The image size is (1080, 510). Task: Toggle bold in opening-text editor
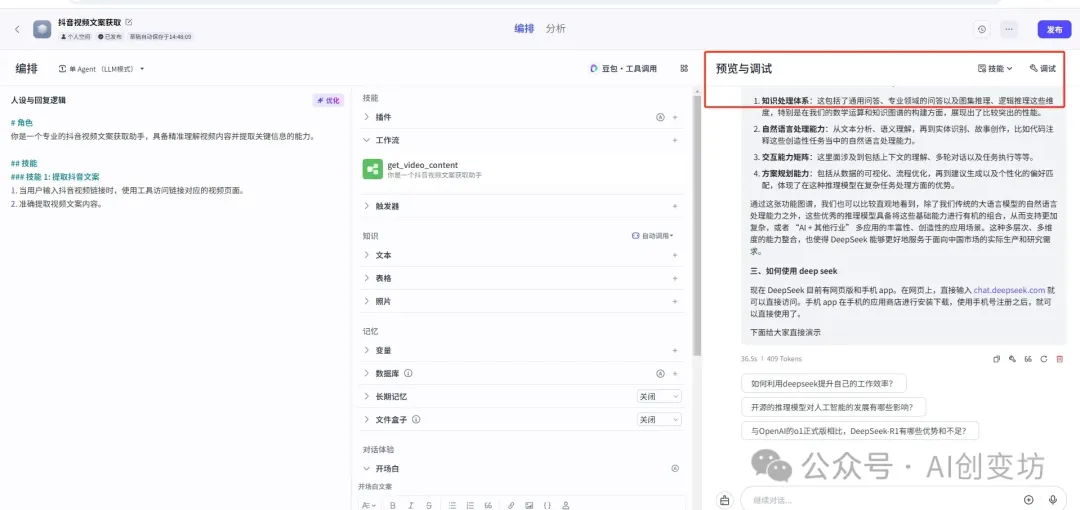[x=393, y=505]
